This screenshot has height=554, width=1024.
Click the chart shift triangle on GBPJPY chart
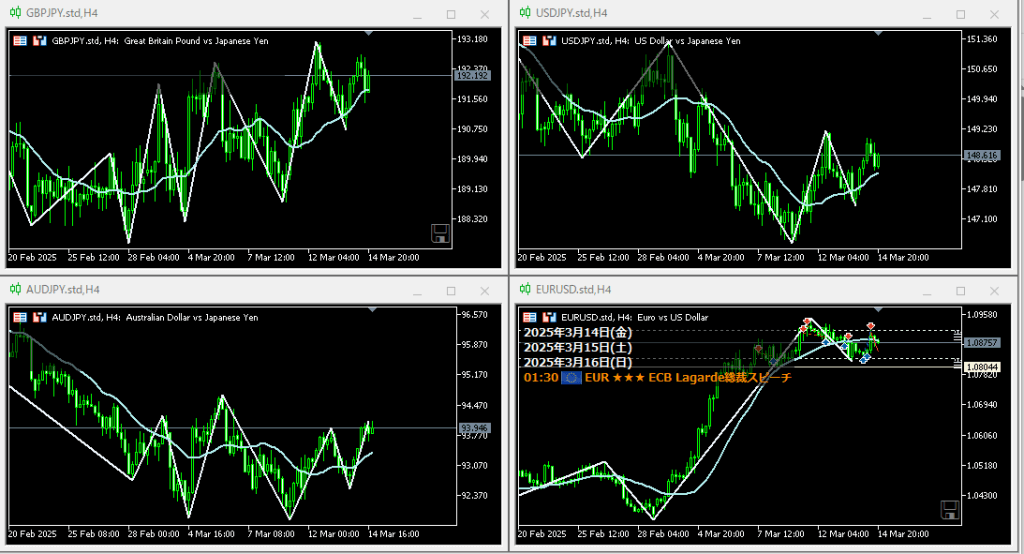[369, 33]
